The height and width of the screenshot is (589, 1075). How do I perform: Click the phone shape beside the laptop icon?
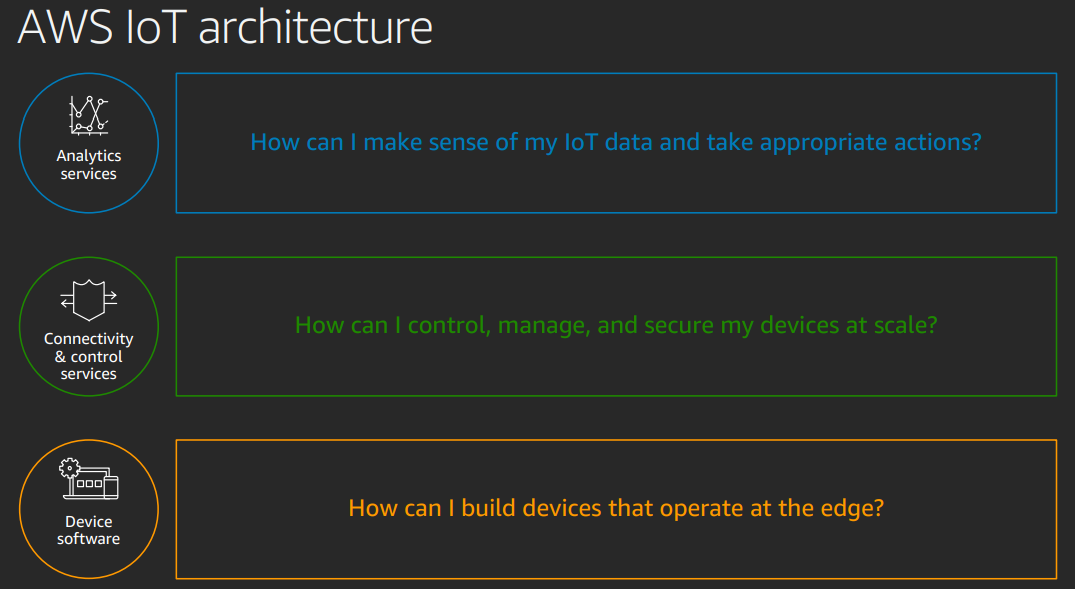pos(111,486)
